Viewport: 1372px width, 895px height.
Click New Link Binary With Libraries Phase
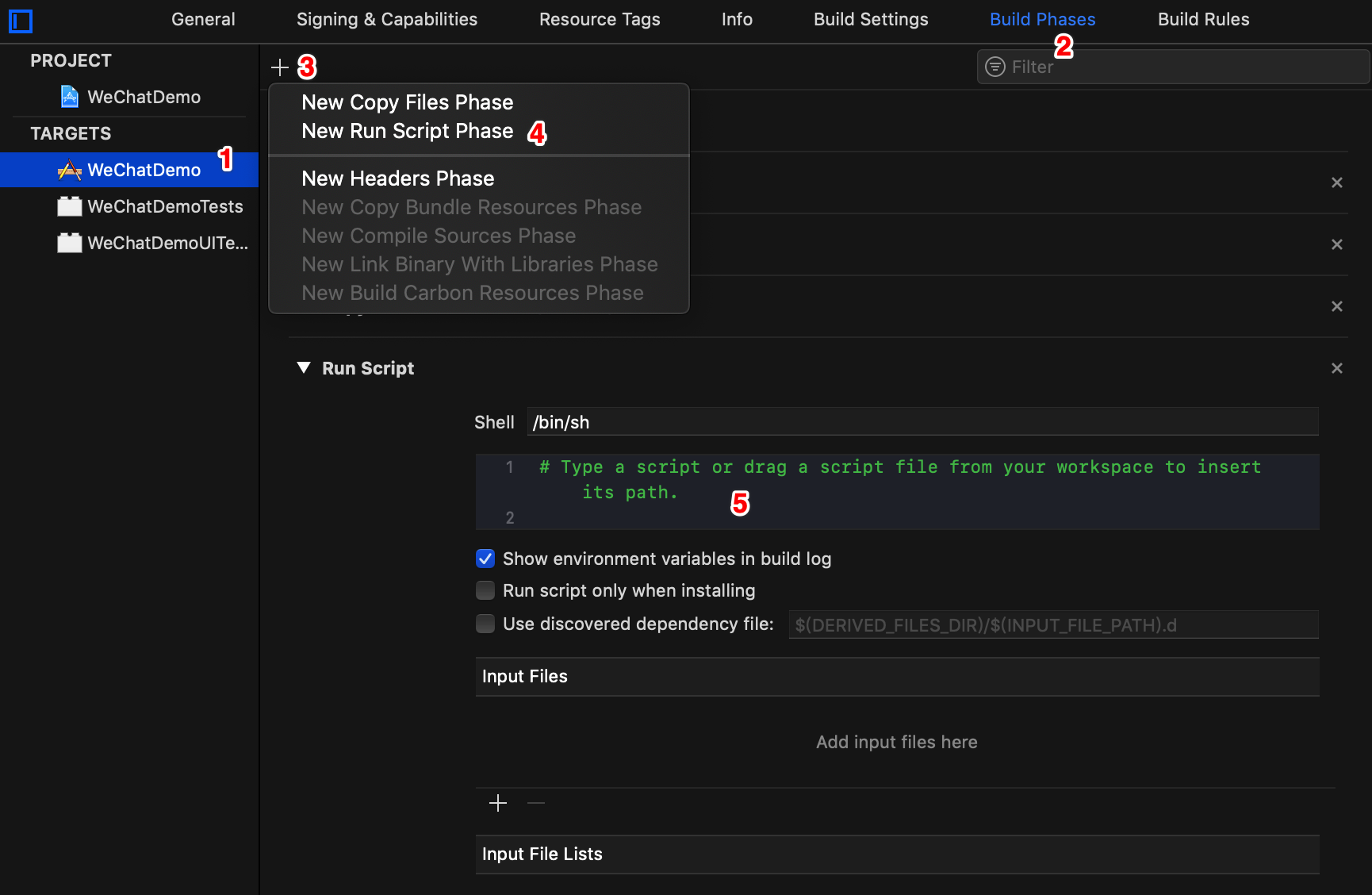[x=479, y=264]
